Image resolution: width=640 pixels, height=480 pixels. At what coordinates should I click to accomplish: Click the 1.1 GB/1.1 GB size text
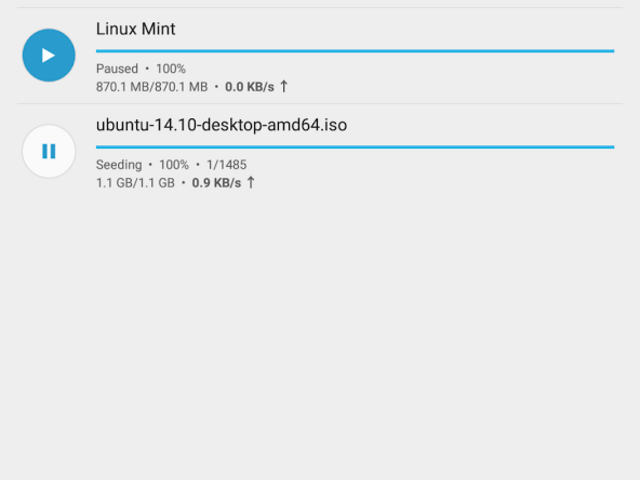[135, 183]
